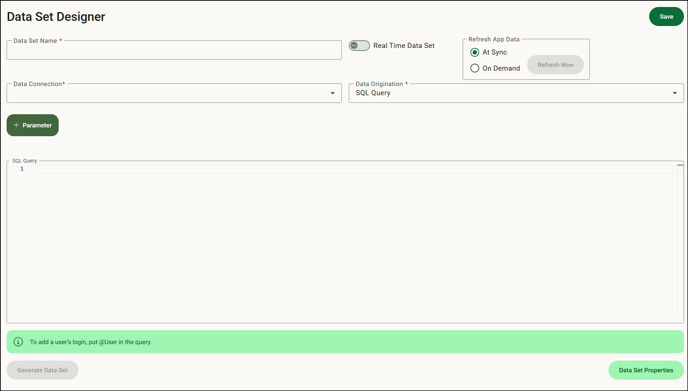This screenshot has width=688, height=391.
Task: Click the Refresh Now button
Action: coord(555,65)
